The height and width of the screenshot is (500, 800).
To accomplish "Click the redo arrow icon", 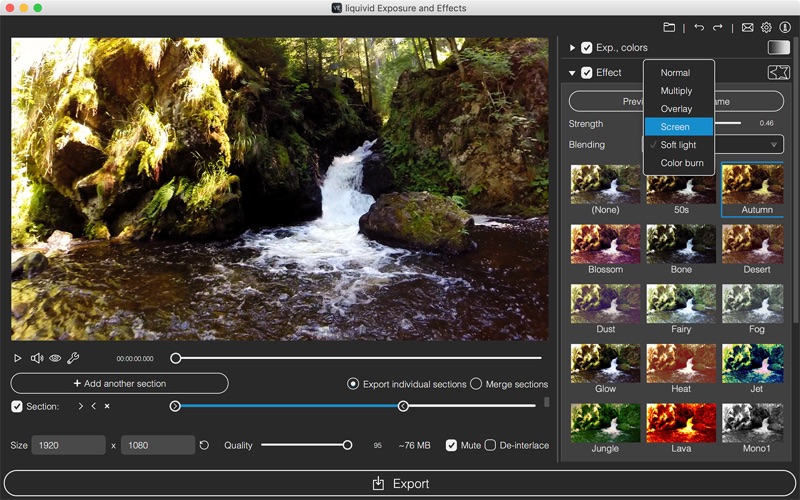I will click(718, 27).
